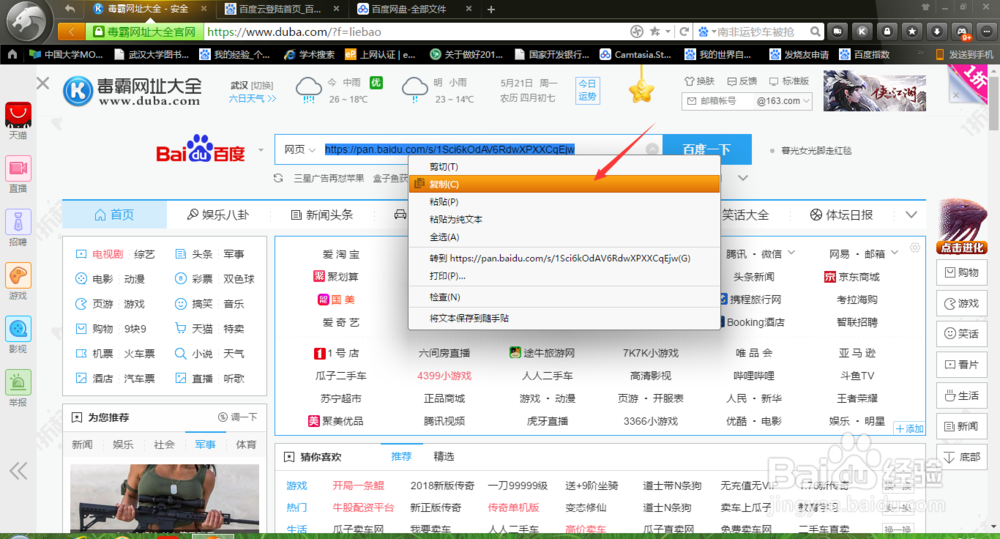Open the Baidu engine selector arrow

click(x=261, y=151)
